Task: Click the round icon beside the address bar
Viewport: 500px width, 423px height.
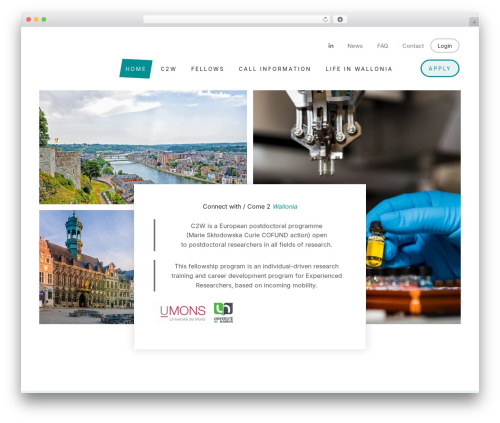Action: 340,19
